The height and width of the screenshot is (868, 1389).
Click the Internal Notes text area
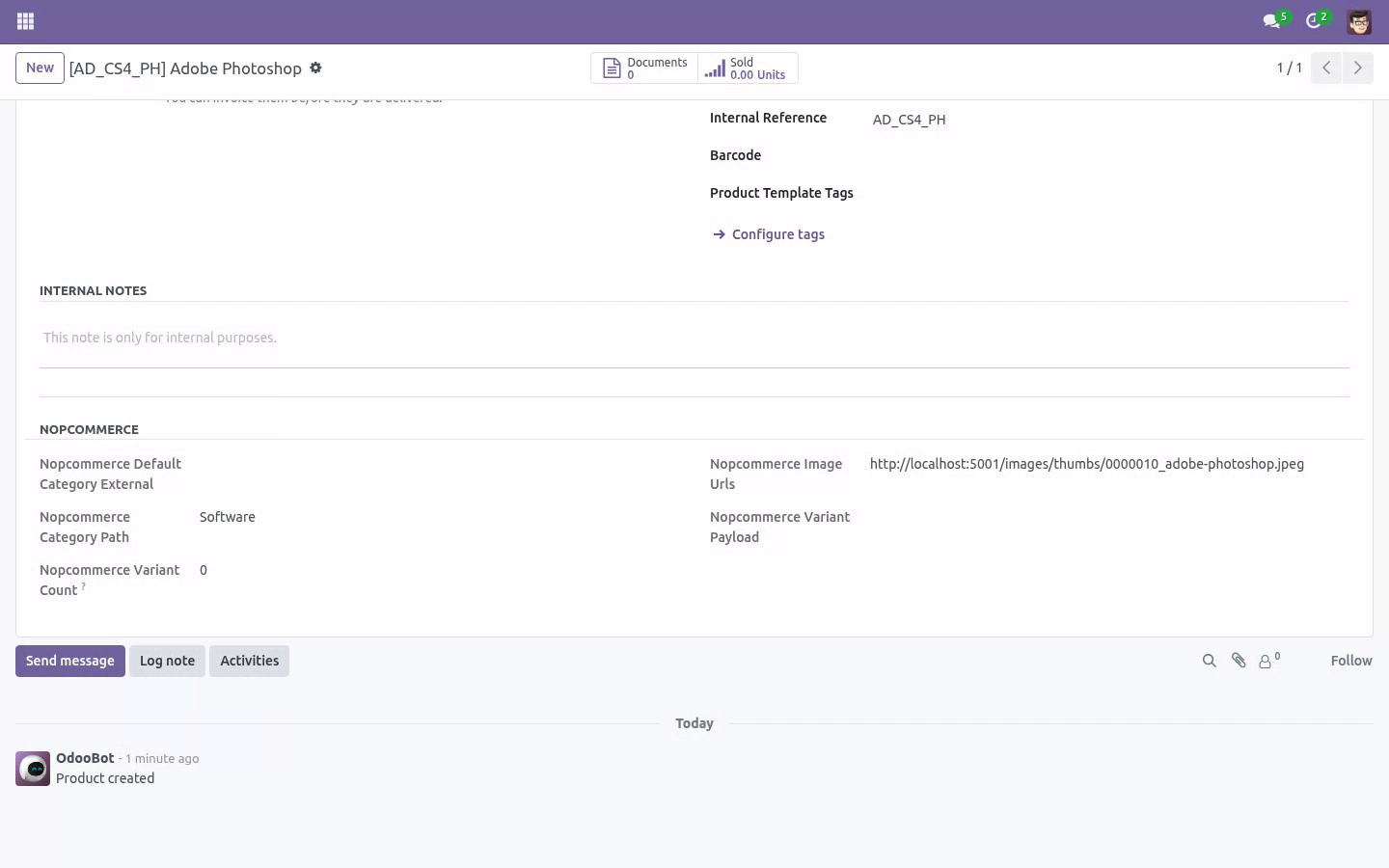[694, 338]
